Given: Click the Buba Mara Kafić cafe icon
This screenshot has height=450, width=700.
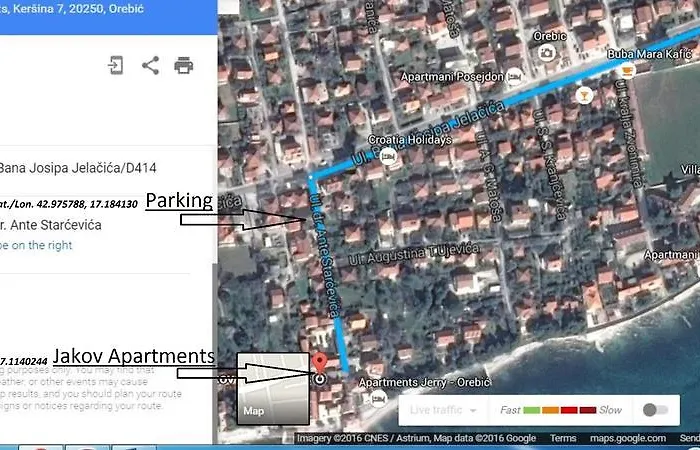Looking at the screenshot, I should tap(627, 70).
